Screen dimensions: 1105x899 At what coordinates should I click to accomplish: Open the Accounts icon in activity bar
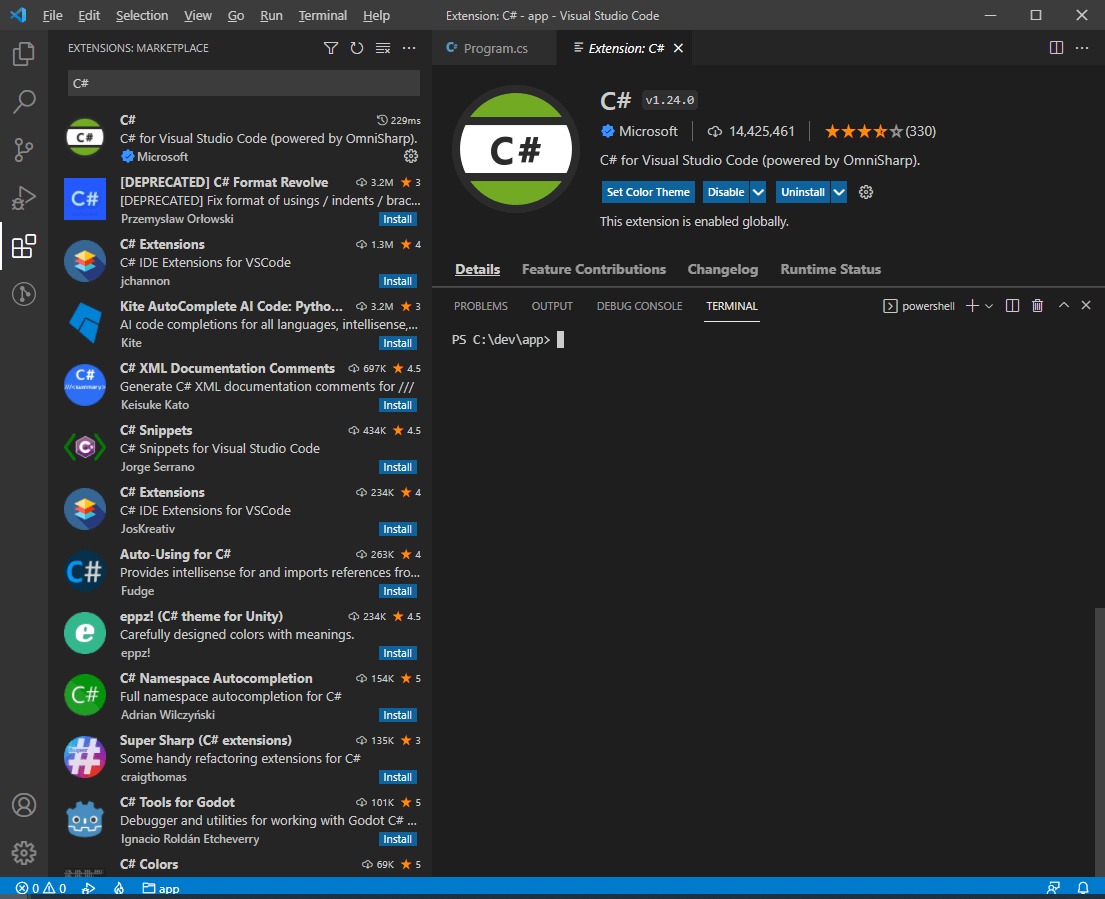click(x=24, y=805)
